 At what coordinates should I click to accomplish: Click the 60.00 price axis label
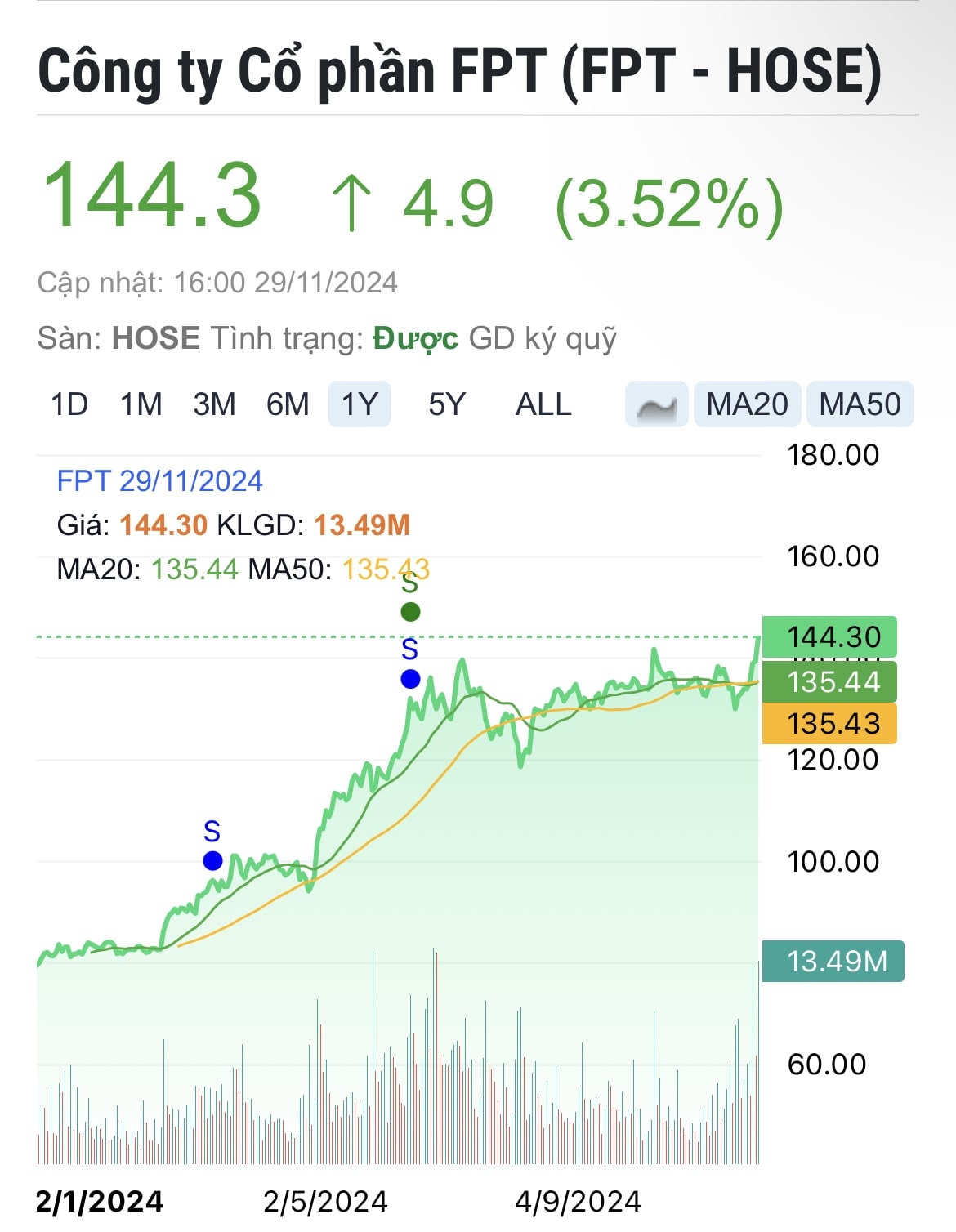pos(827,1065)
